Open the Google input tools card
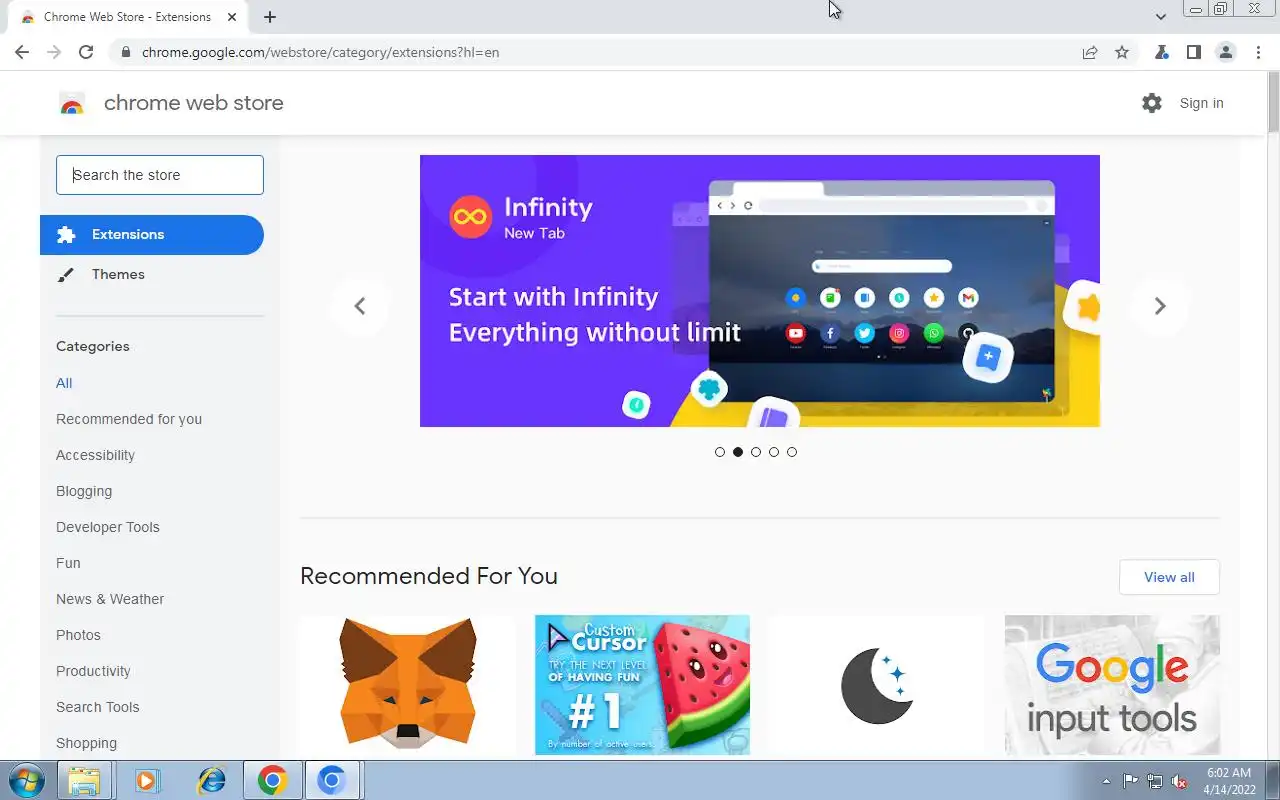The width and height of the screenshot is (1280, 800). pos(1112,685)
